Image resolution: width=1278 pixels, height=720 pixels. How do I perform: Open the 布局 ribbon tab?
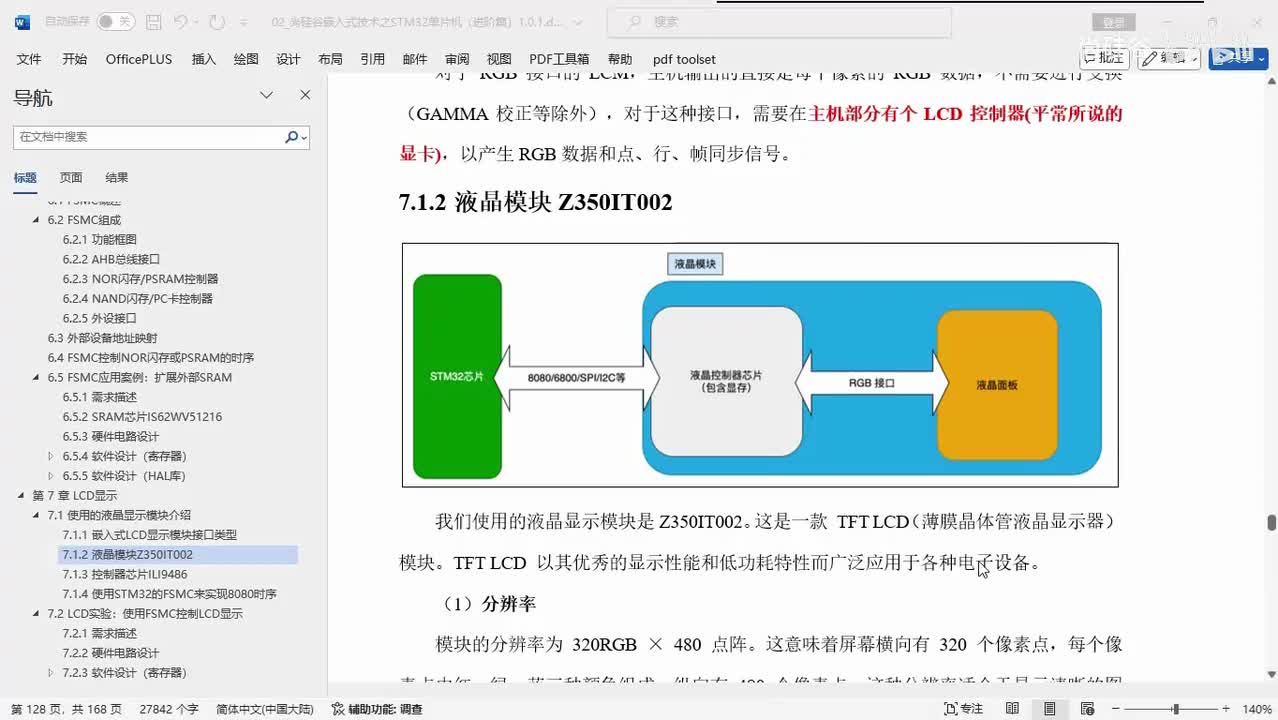click(x=330, y=59)
